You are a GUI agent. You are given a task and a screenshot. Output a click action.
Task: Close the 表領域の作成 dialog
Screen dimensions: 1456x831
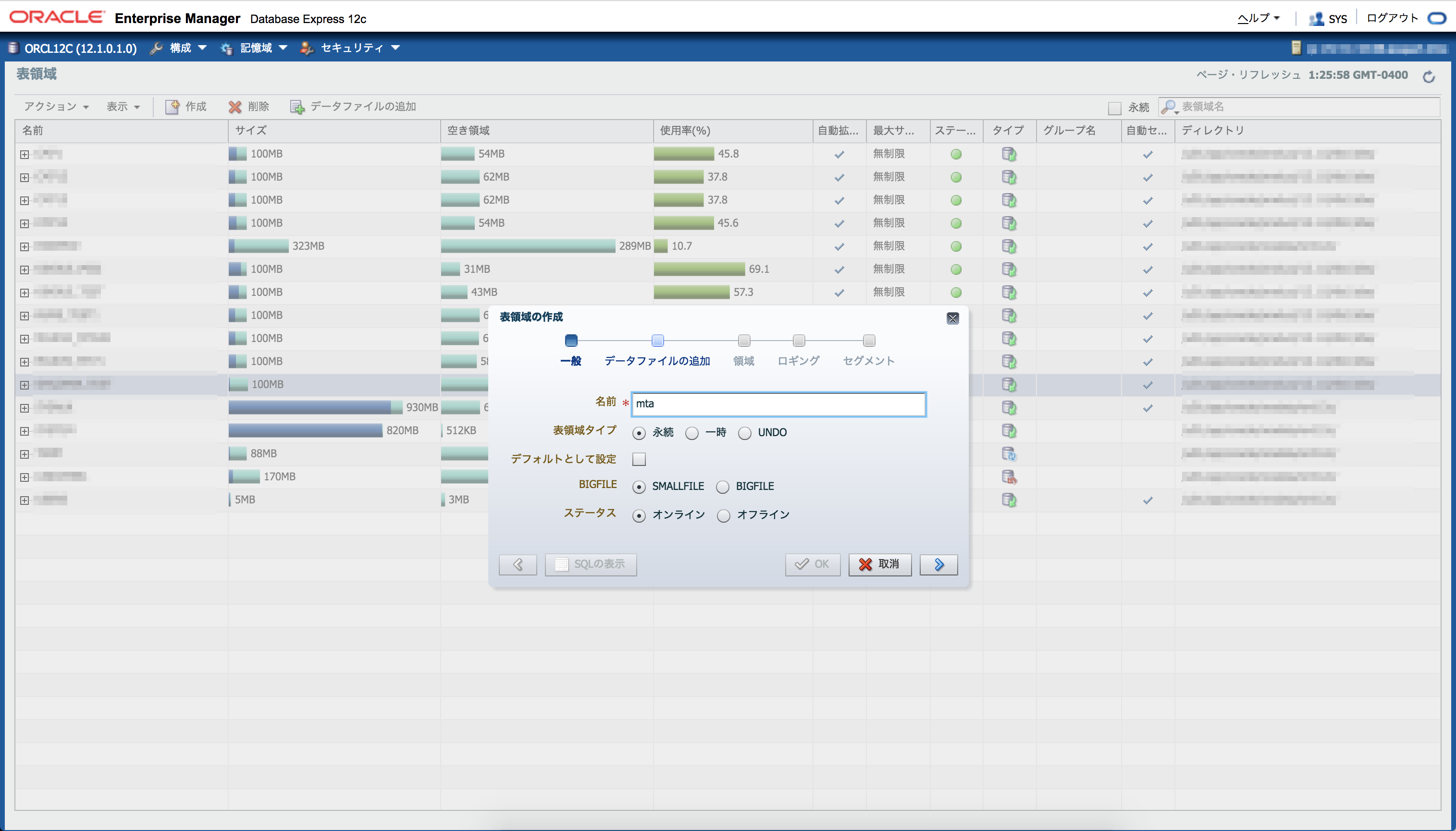(952, 318)
